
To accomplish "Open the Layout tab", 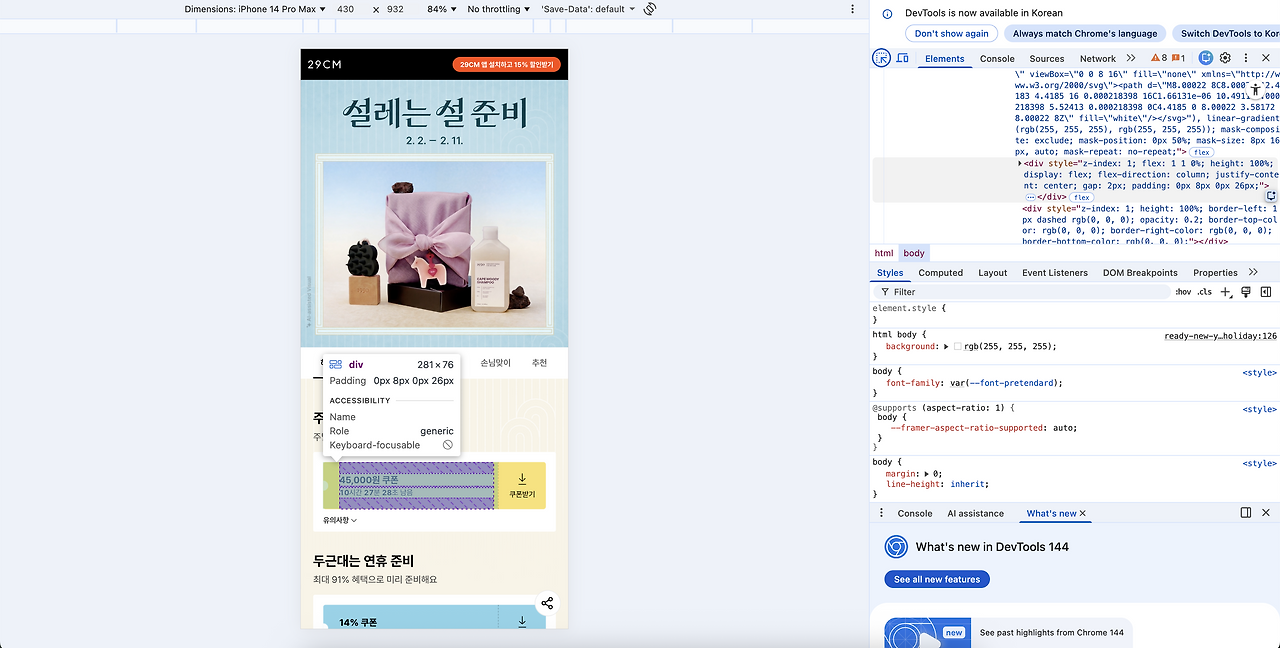I will pos(993,272).
